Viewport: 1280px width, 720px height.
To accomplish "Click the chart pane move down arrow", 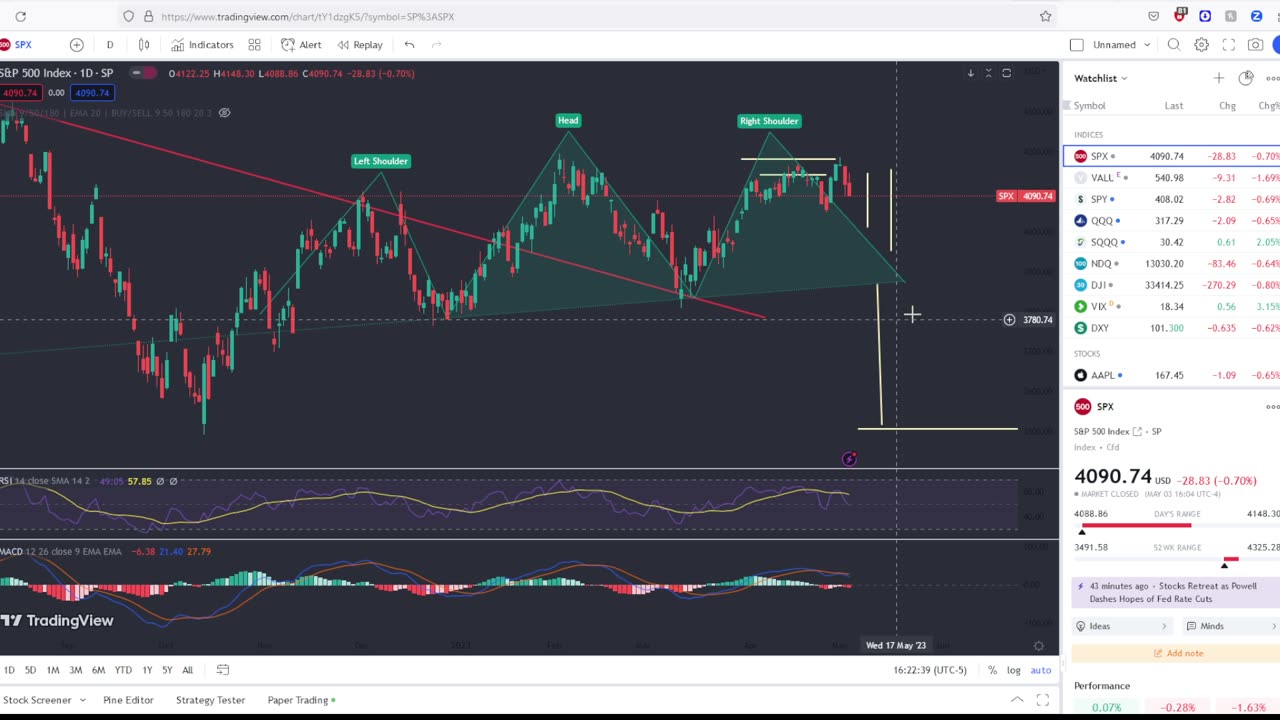I will (970, 73).
